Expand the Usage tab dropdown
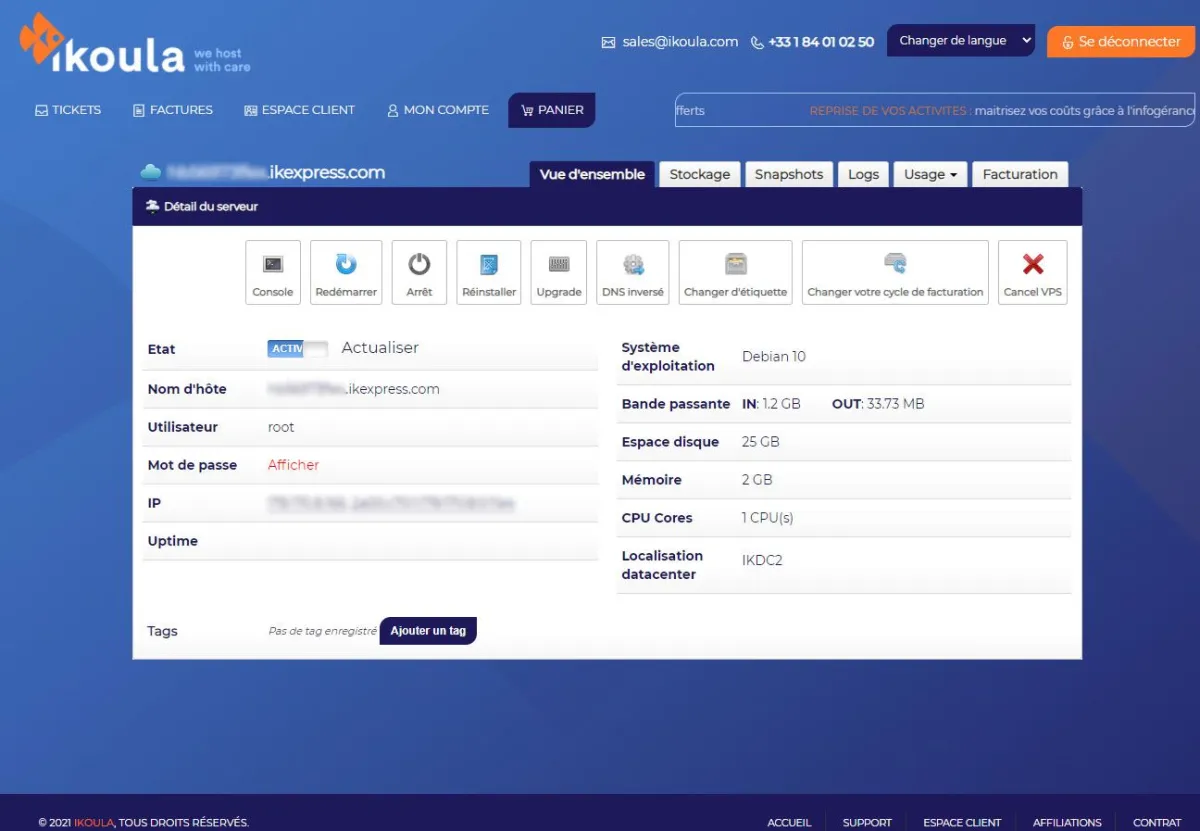Screen dimensions: 1200x831 (x=930, y=174)
